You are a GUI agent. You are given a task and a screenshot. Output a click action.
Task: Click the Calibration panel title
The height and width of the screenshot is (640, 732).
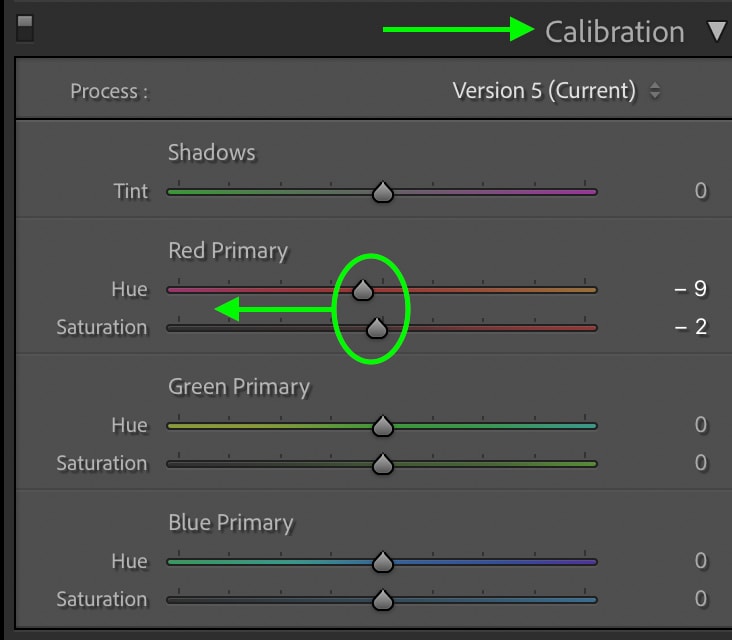(614, 32)
